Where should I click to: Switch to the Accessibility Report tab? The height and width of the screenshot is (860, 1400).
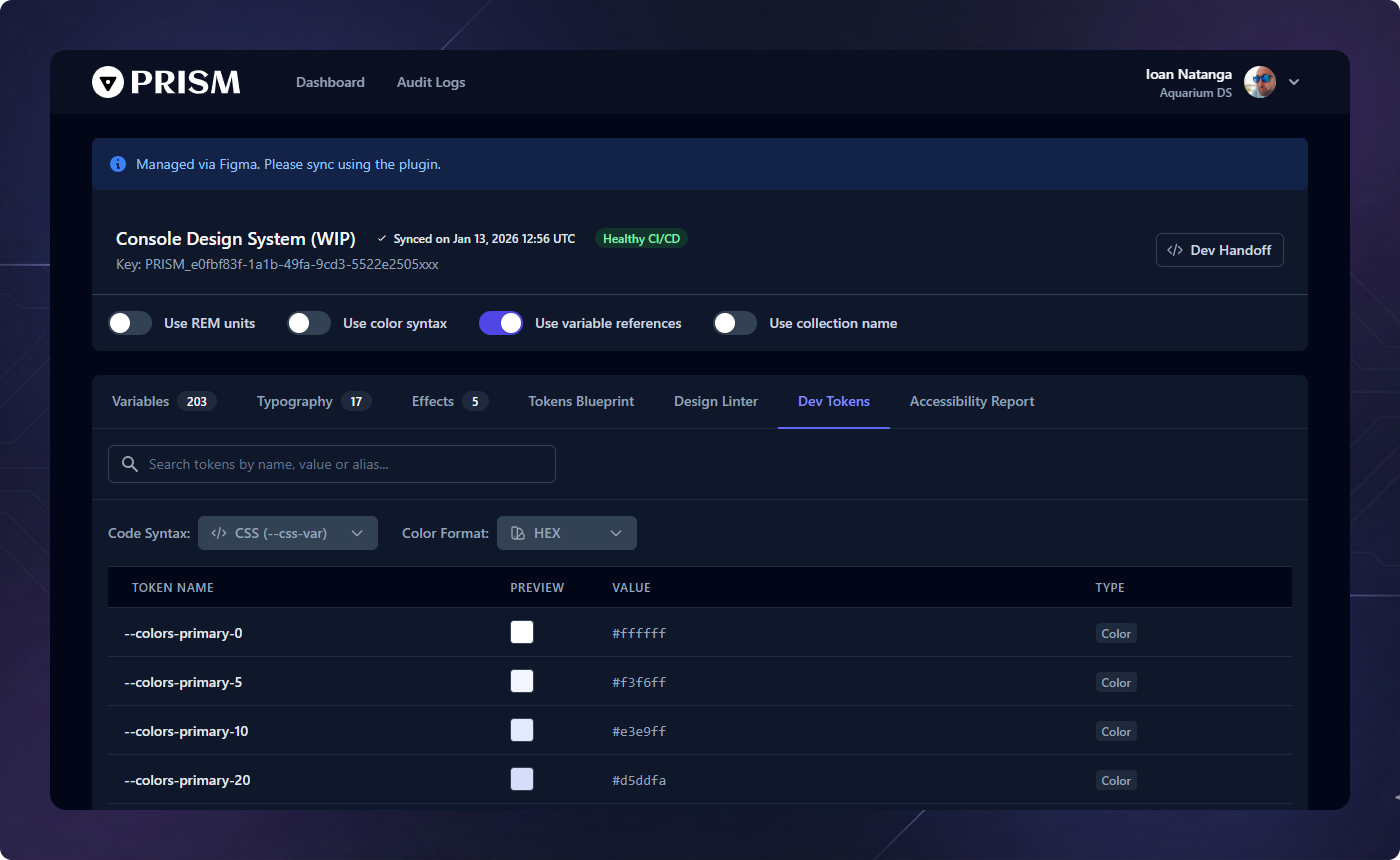(x=971, y=401)
